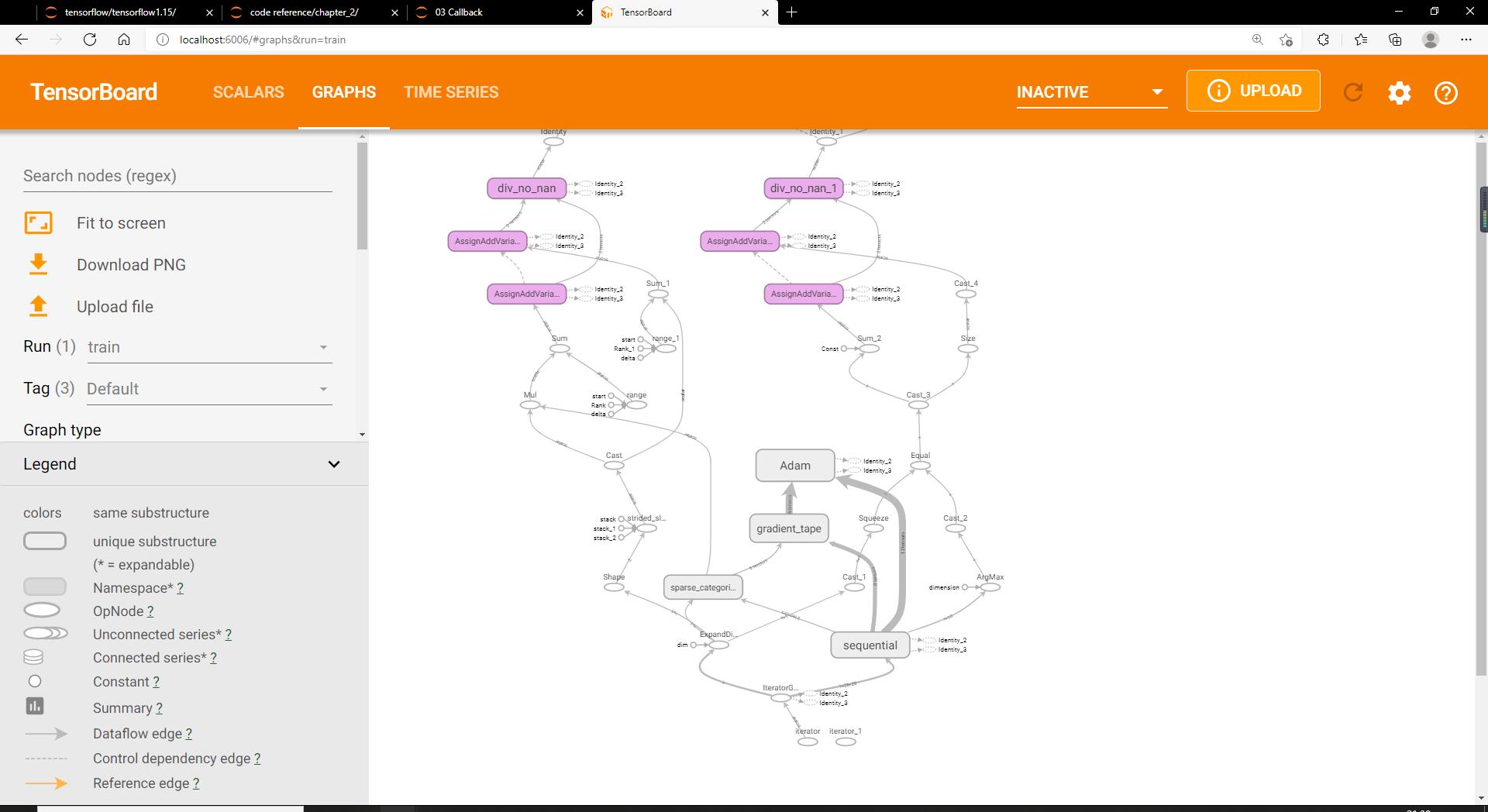The width and height of the screenshot is (1488, 812).
Task: Click Upload file label
Action: 115,307
